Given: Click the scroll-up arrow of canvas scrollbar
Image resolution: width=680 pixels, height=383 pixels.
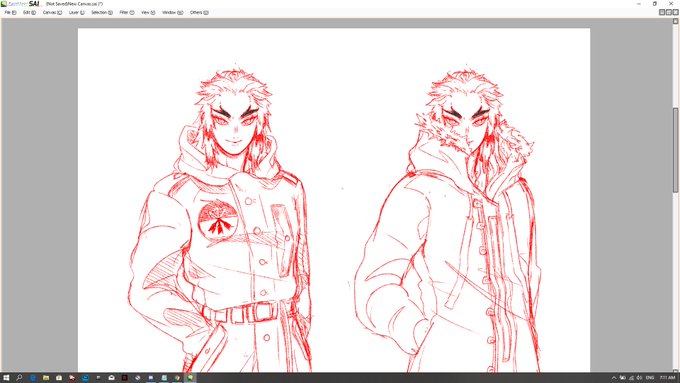Looking at the screenshot, I should 675,21.
